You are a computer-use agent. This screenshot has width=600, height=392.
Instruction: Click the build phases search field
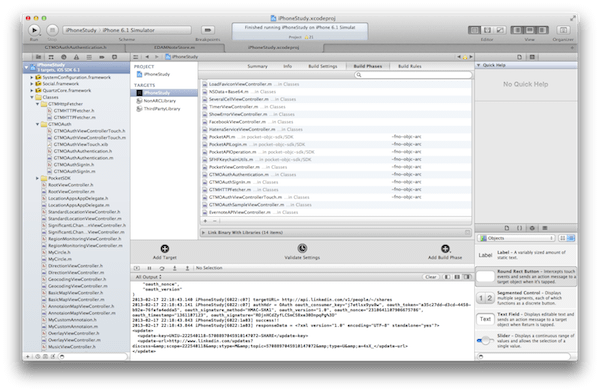(413, 75)
